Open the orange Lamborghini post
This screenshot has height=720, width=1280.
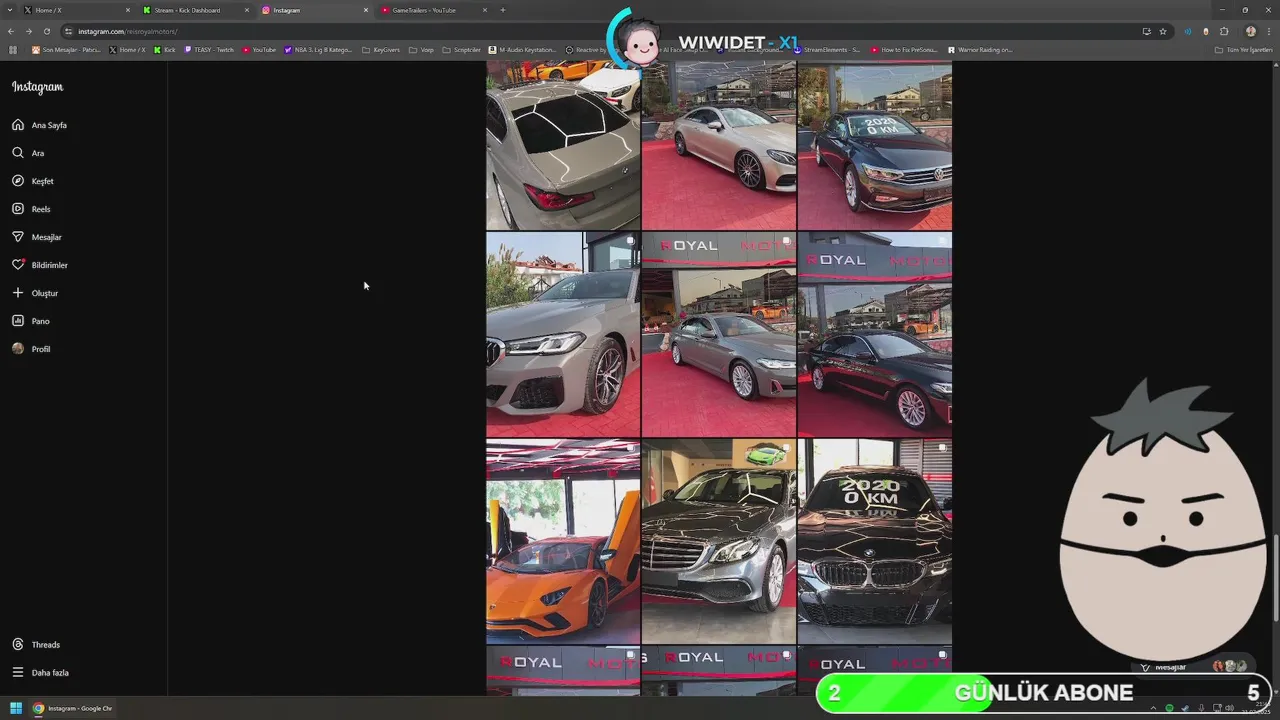pyautogui.click(x=563, y=541)
